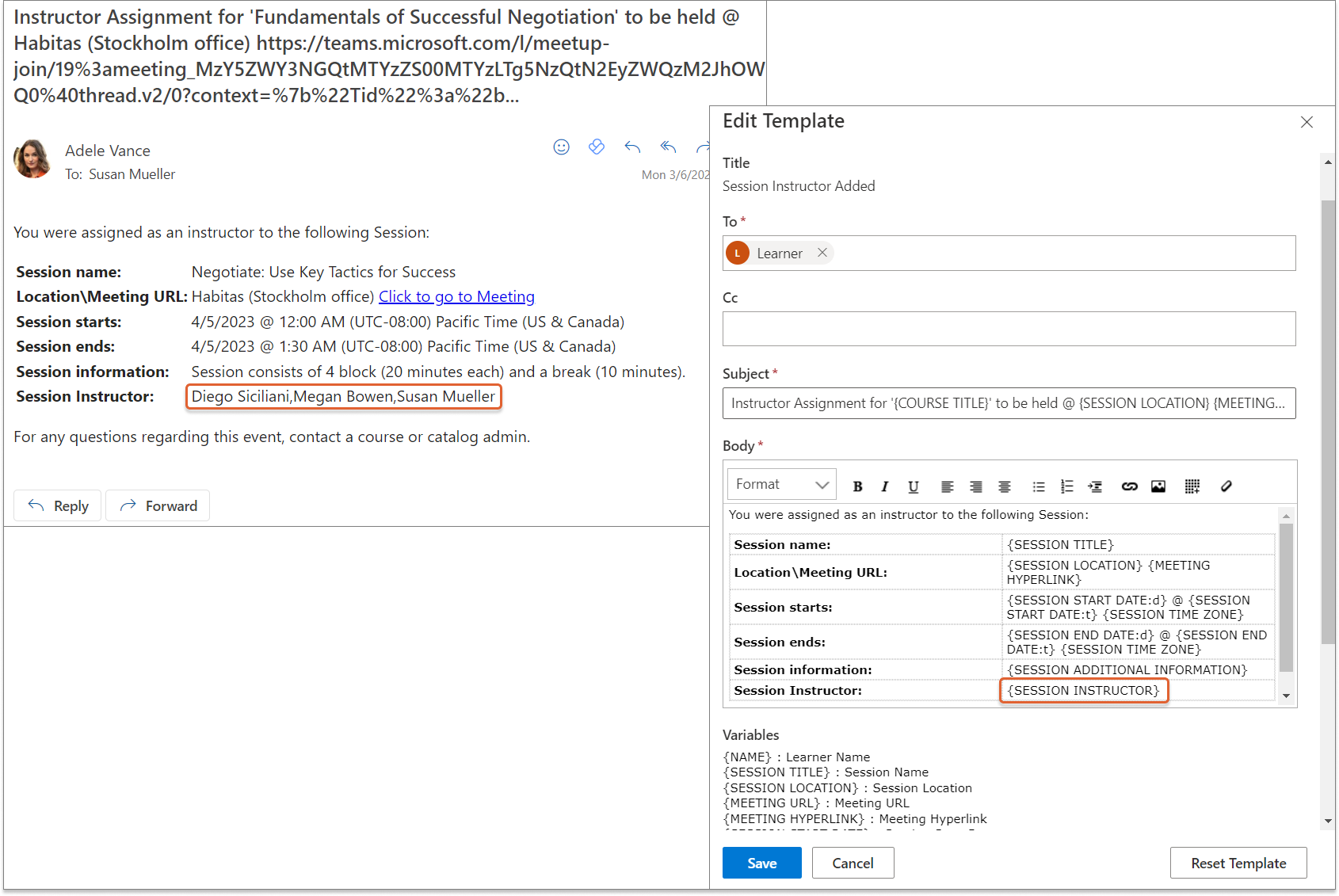This screenshot has width=1339, height=896.
Task: Click the Learner recipient chip
Action: (x=780, y=253)
